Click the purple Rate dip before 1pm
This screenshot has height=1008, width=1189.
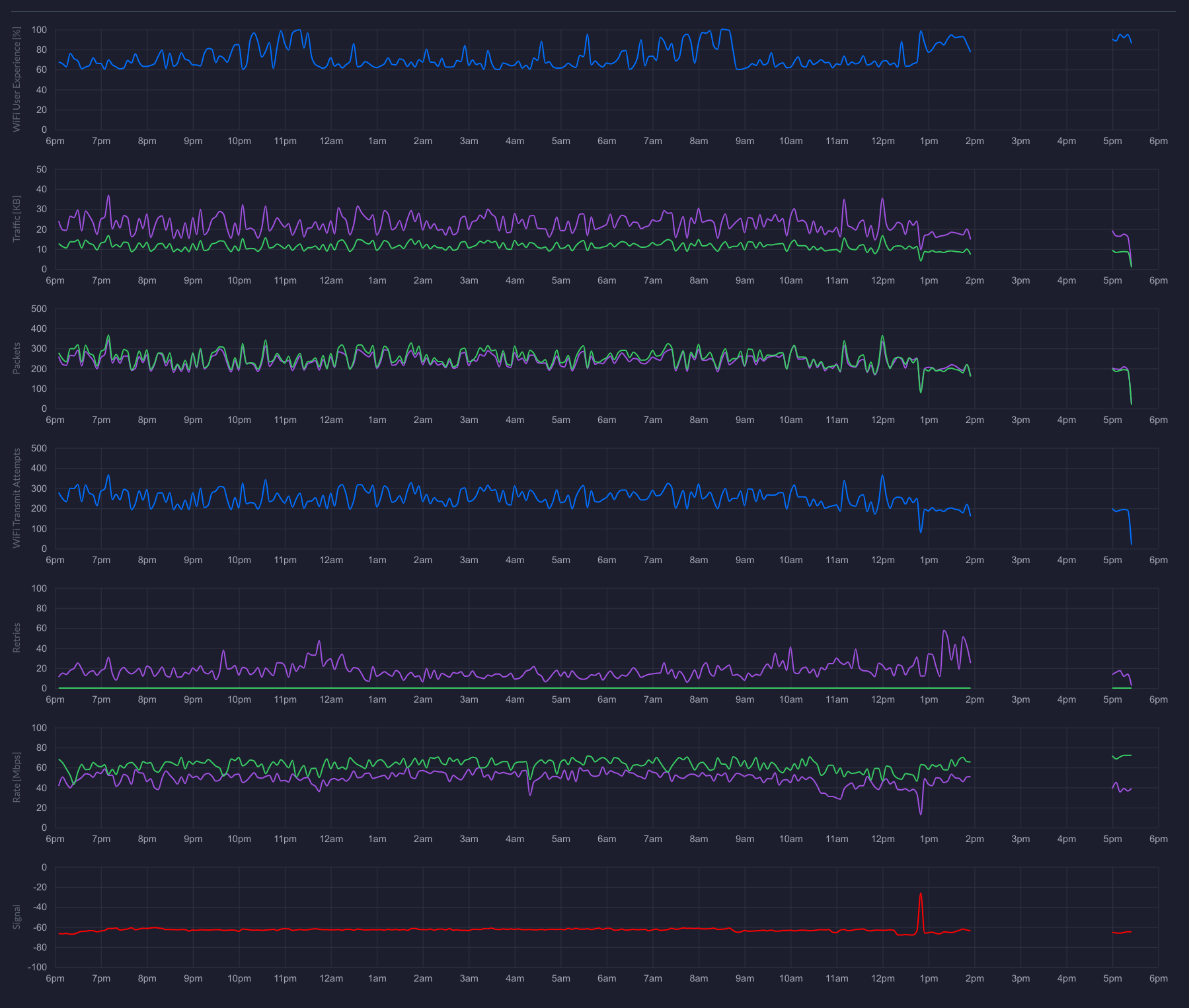(921, 813)
